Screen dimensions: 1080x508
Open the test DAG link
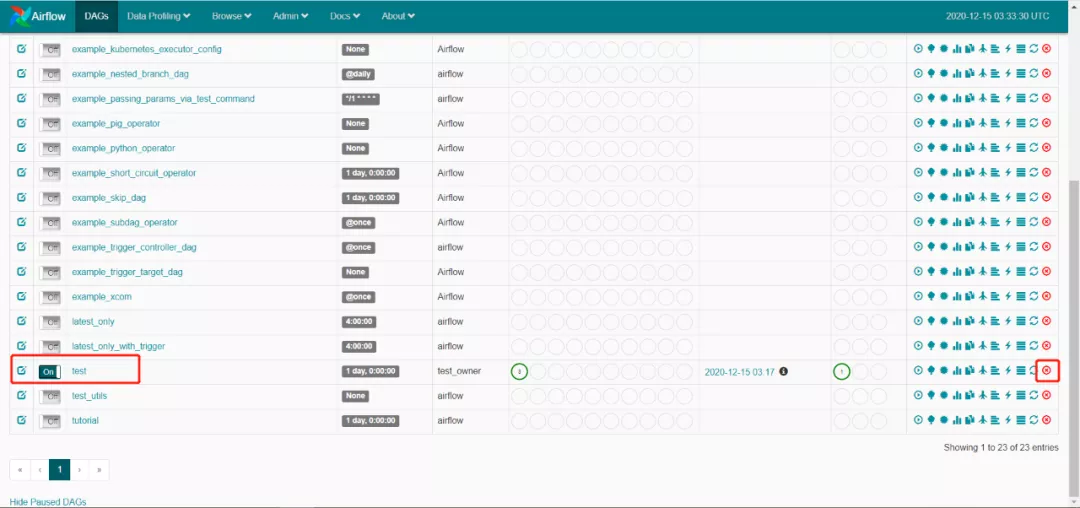[79, 371]
